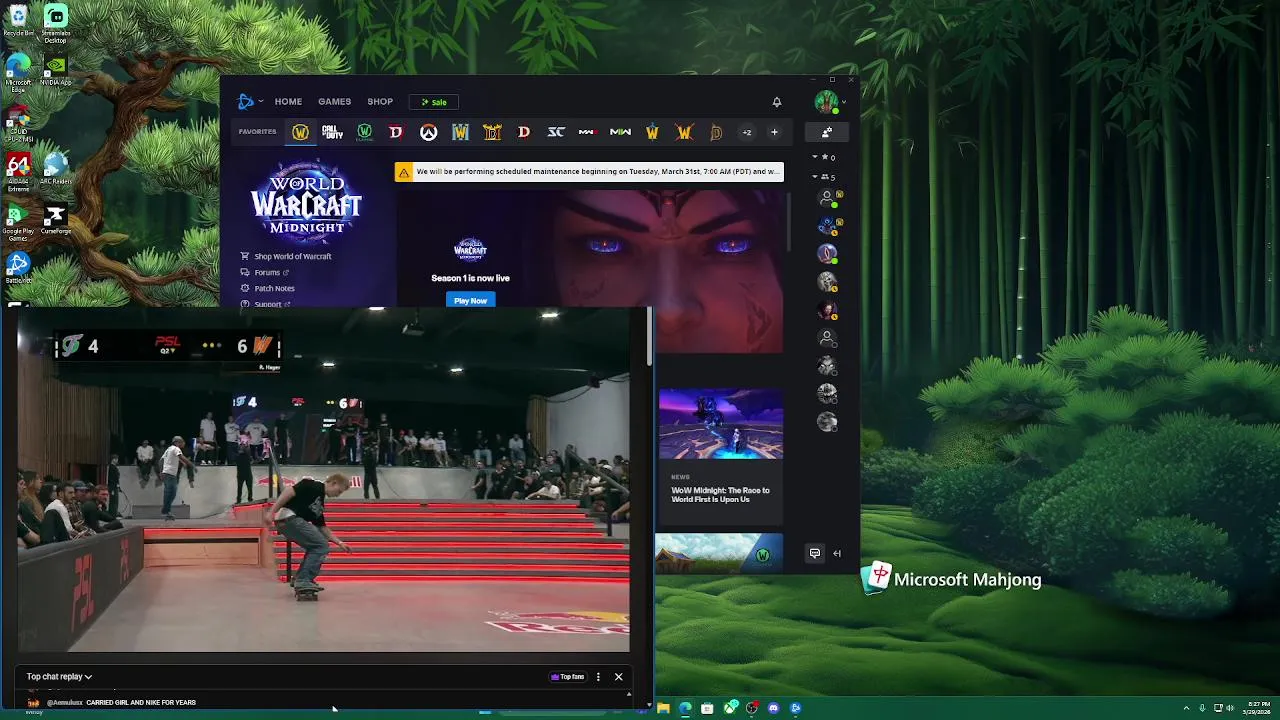Image resolution: width=1280 pixels, height=720 pixels.
Task: Click the green Sale button
Action: click(x=434, y=102)
